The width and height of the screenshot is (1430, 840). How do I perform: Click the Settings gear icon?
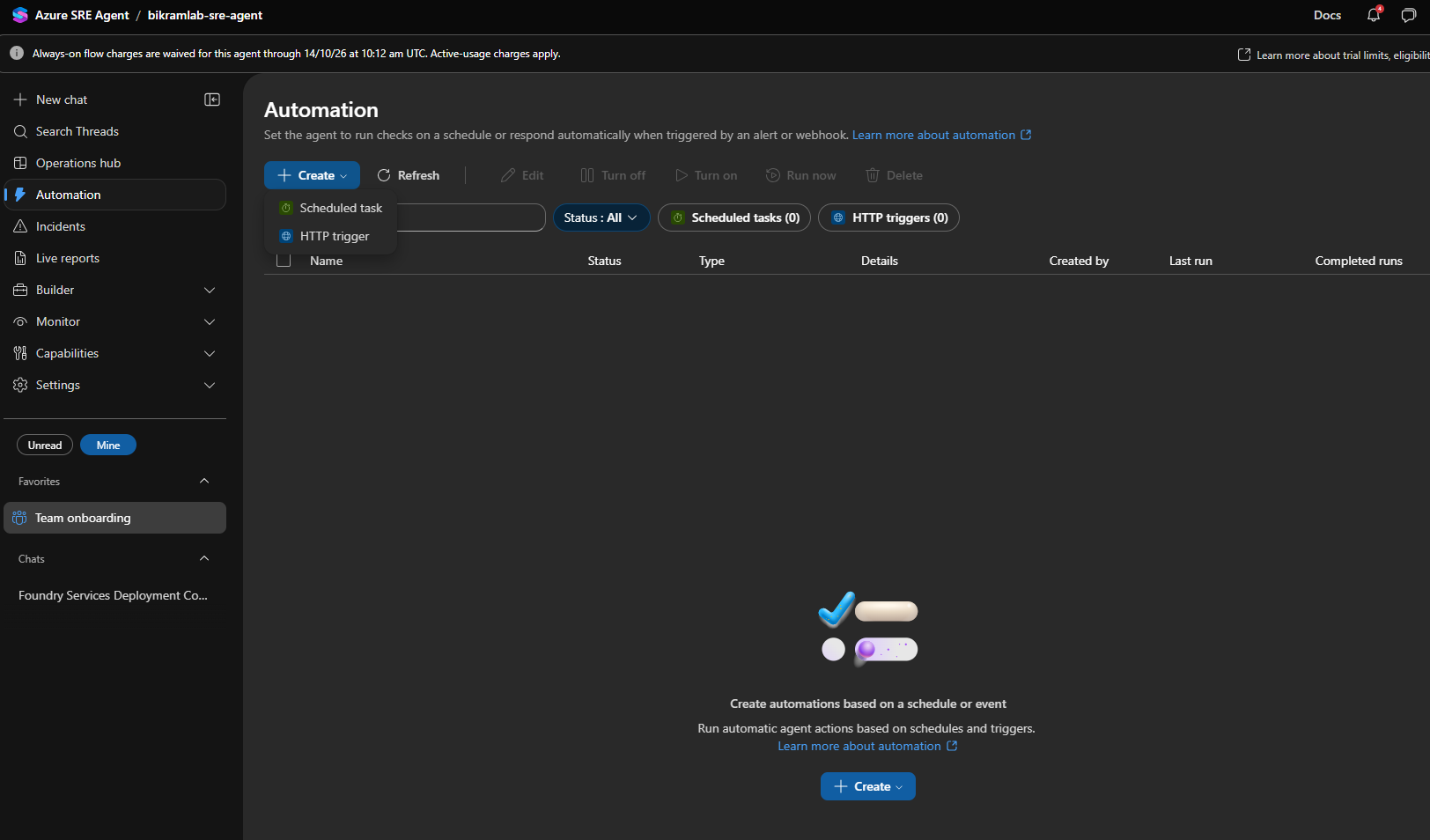[20, 385]
